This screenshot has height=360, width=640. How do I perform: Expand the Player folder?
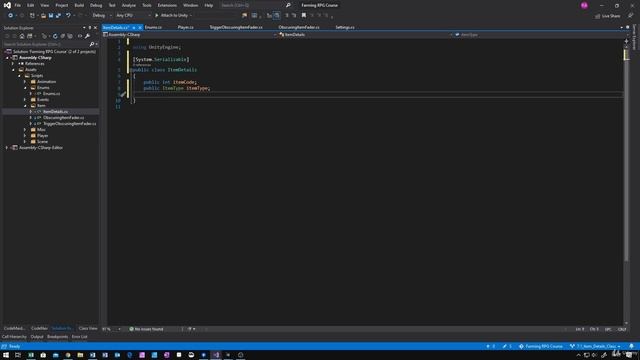[x=25, y=136]
